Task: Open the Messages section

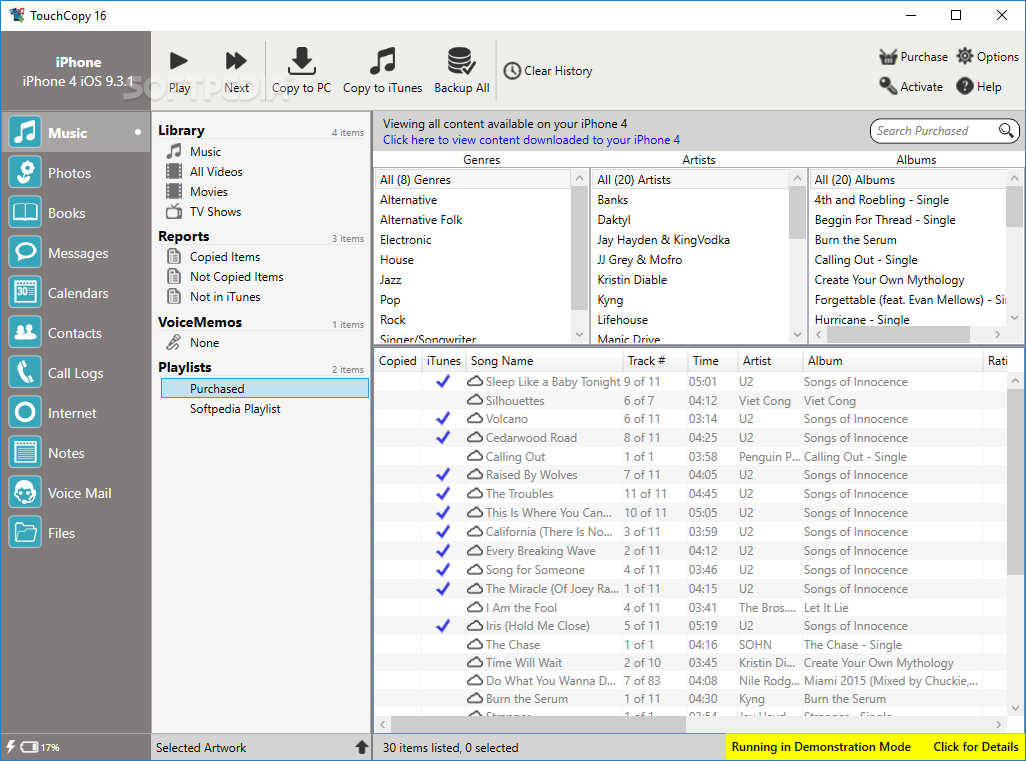Action: [x=75, y=253]
